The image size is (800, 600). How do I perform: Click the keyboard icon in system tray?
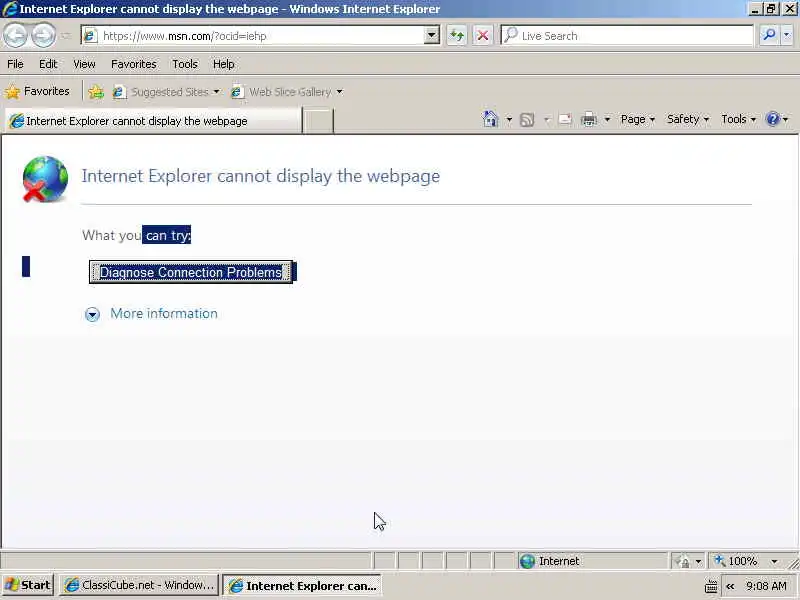tap(711, 586)
